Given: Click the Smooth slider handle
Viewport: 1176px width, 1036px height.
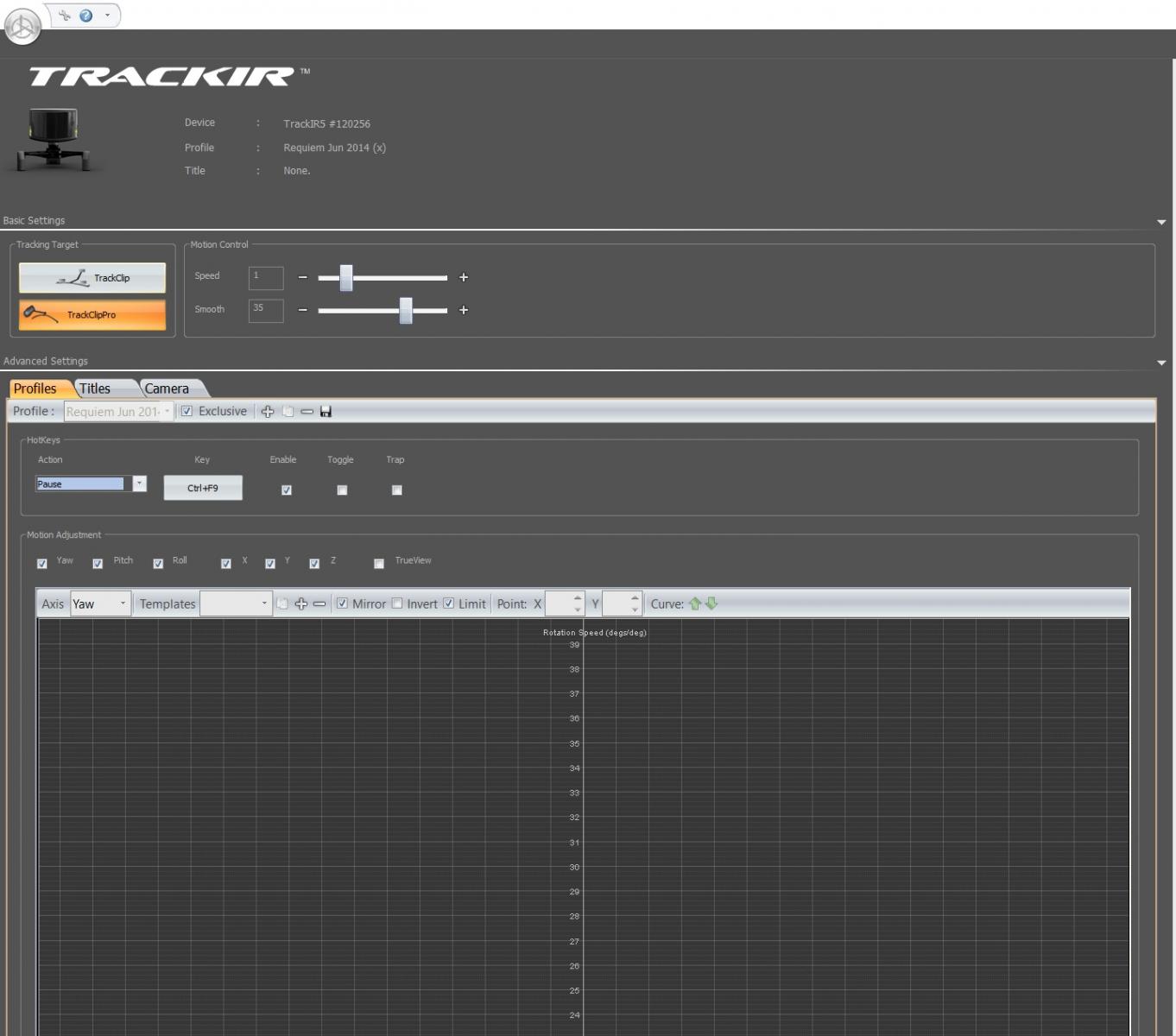Looking at the screenshot, I should coord(406,310).
